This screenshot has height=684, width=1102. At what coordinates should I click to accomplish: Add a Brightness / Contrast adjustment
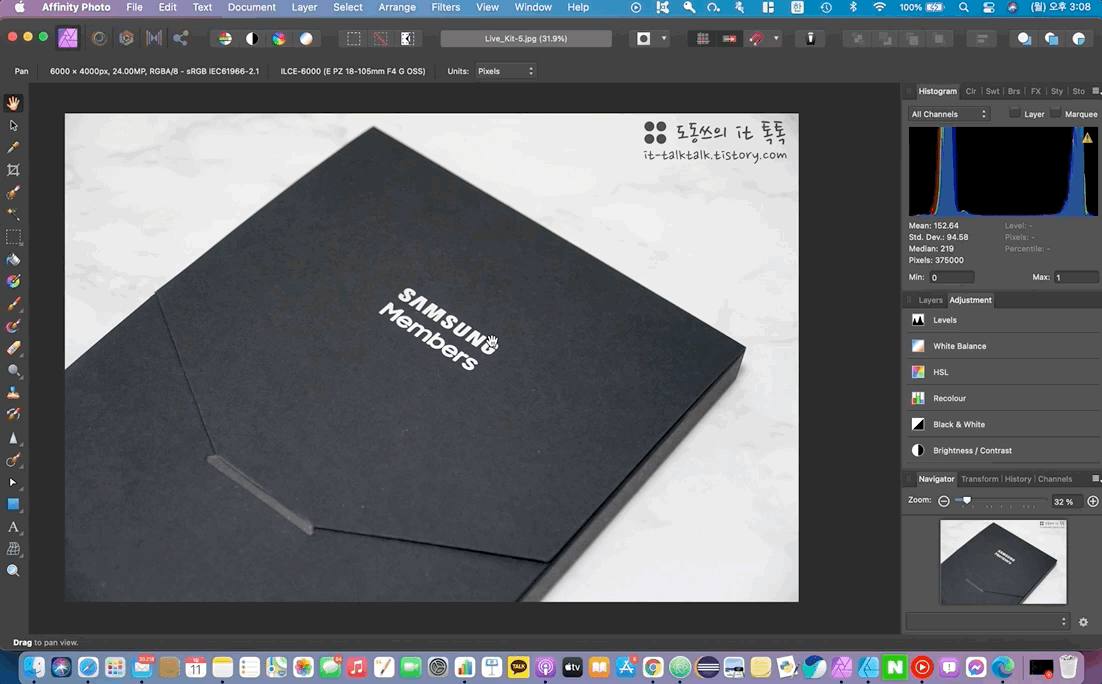(x=1003, y=451)
